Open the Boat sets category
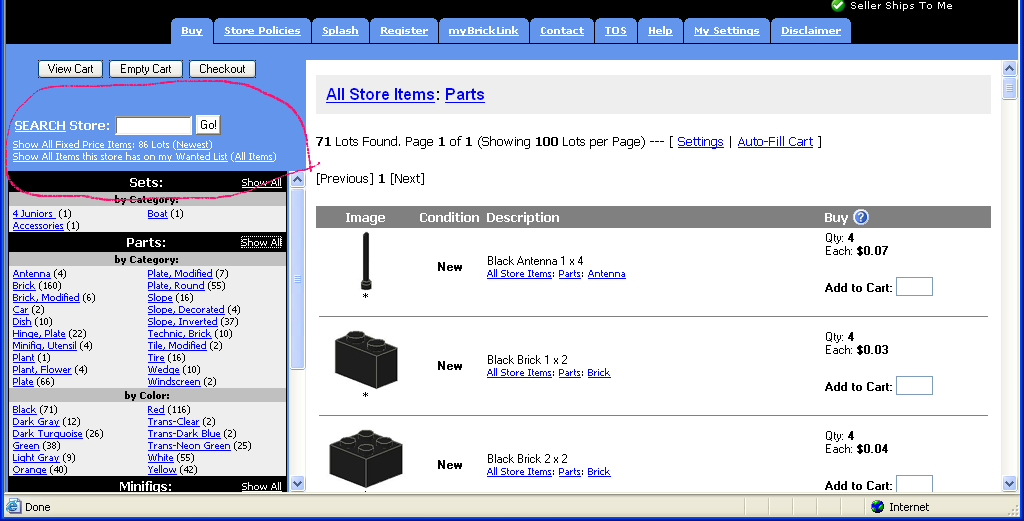 pos(157,213)
